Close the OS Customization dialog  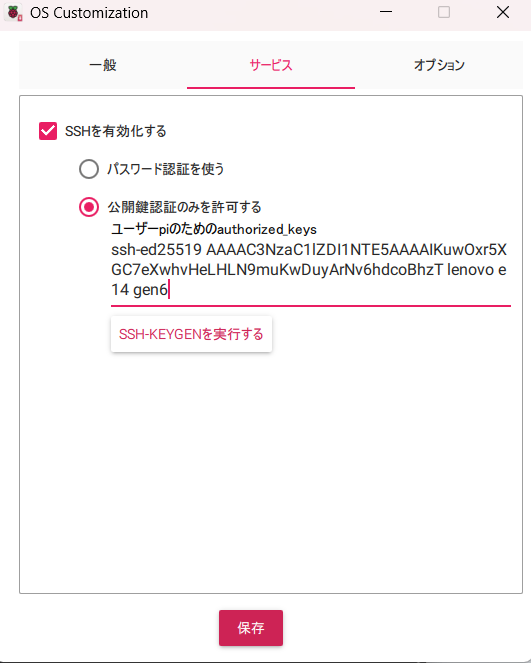pos(503,12)
